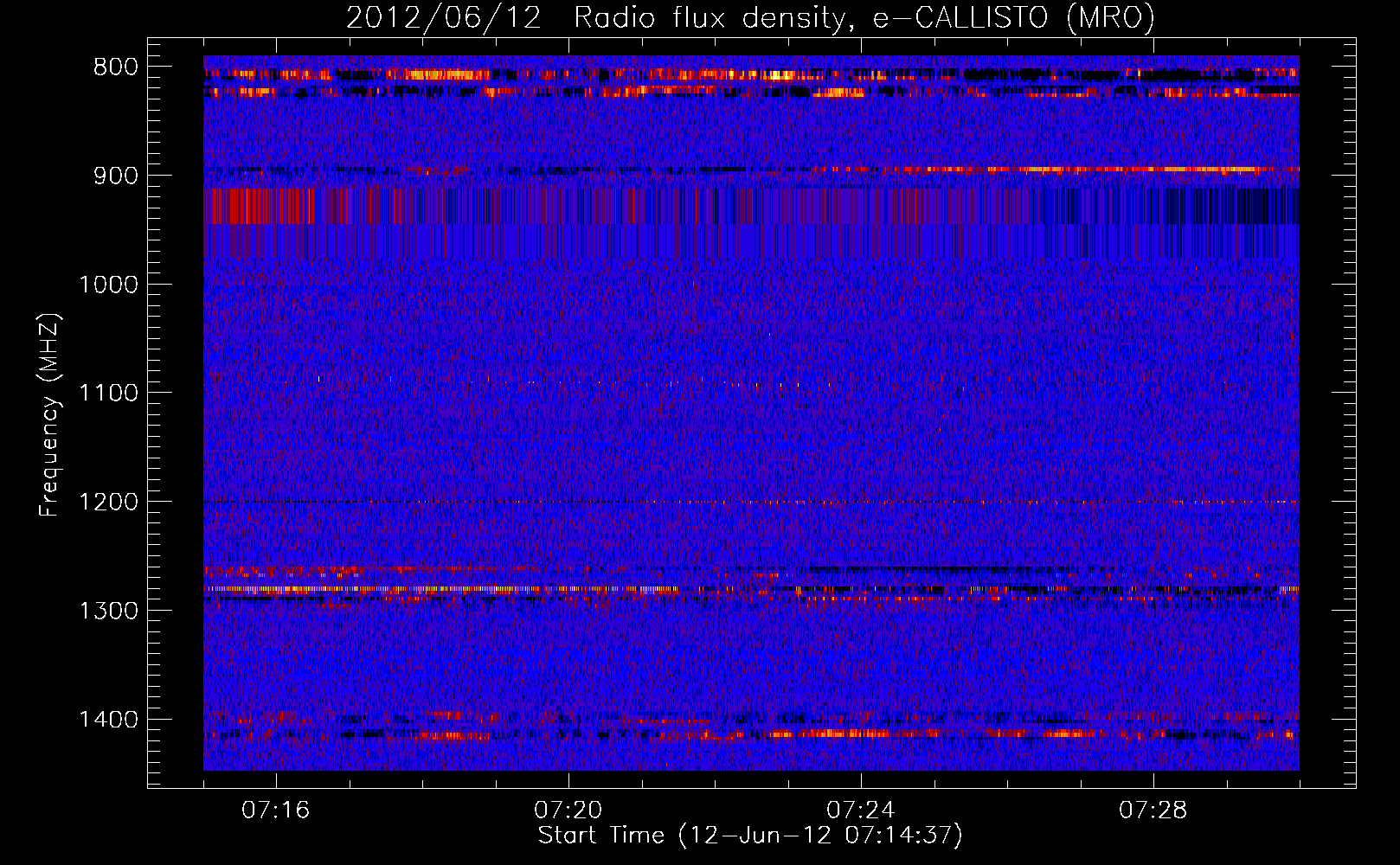Select the 1000 frequency axis label

[108, 285]
